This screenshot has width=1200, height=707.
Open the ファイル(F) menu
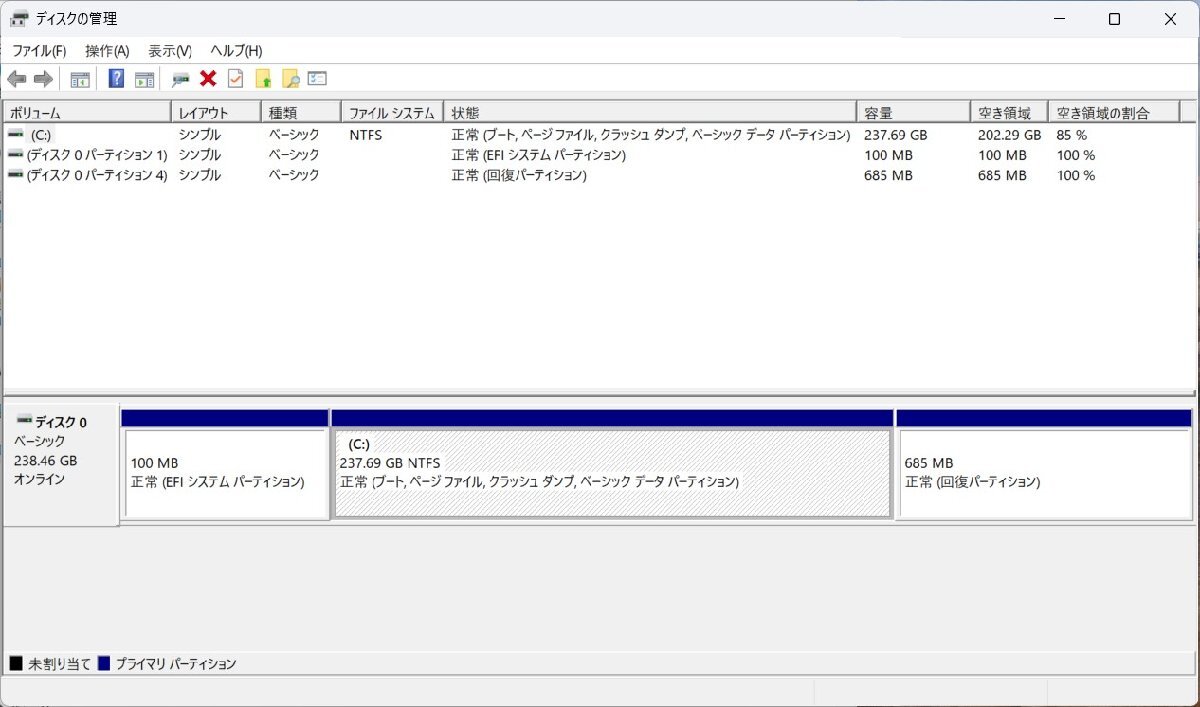point(39,51)
